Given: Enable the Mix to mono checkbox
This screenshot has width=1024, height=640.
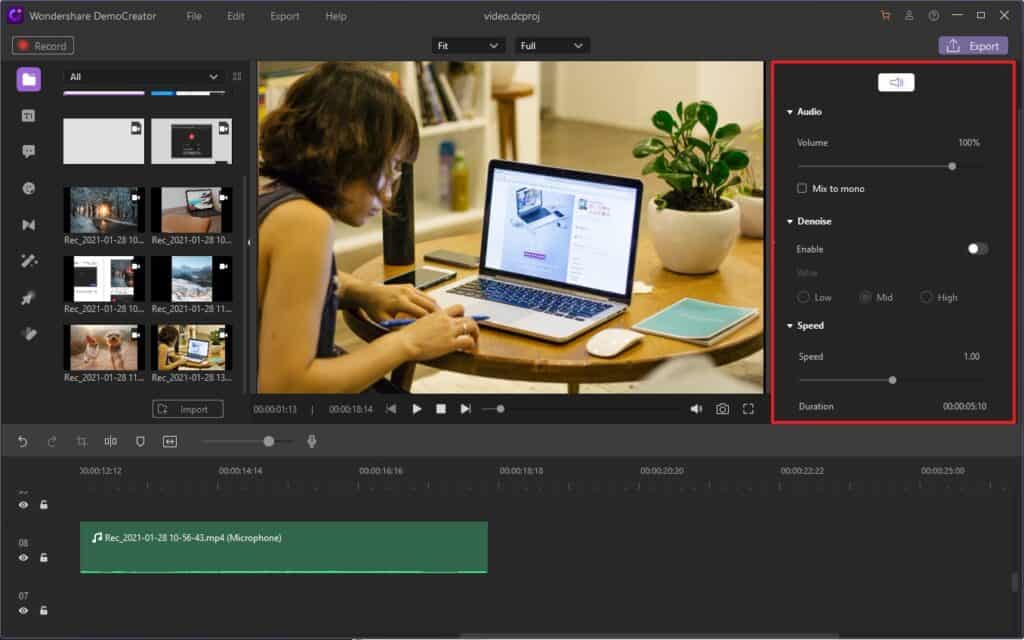Looking at the screenshot, I should [802, 188].
